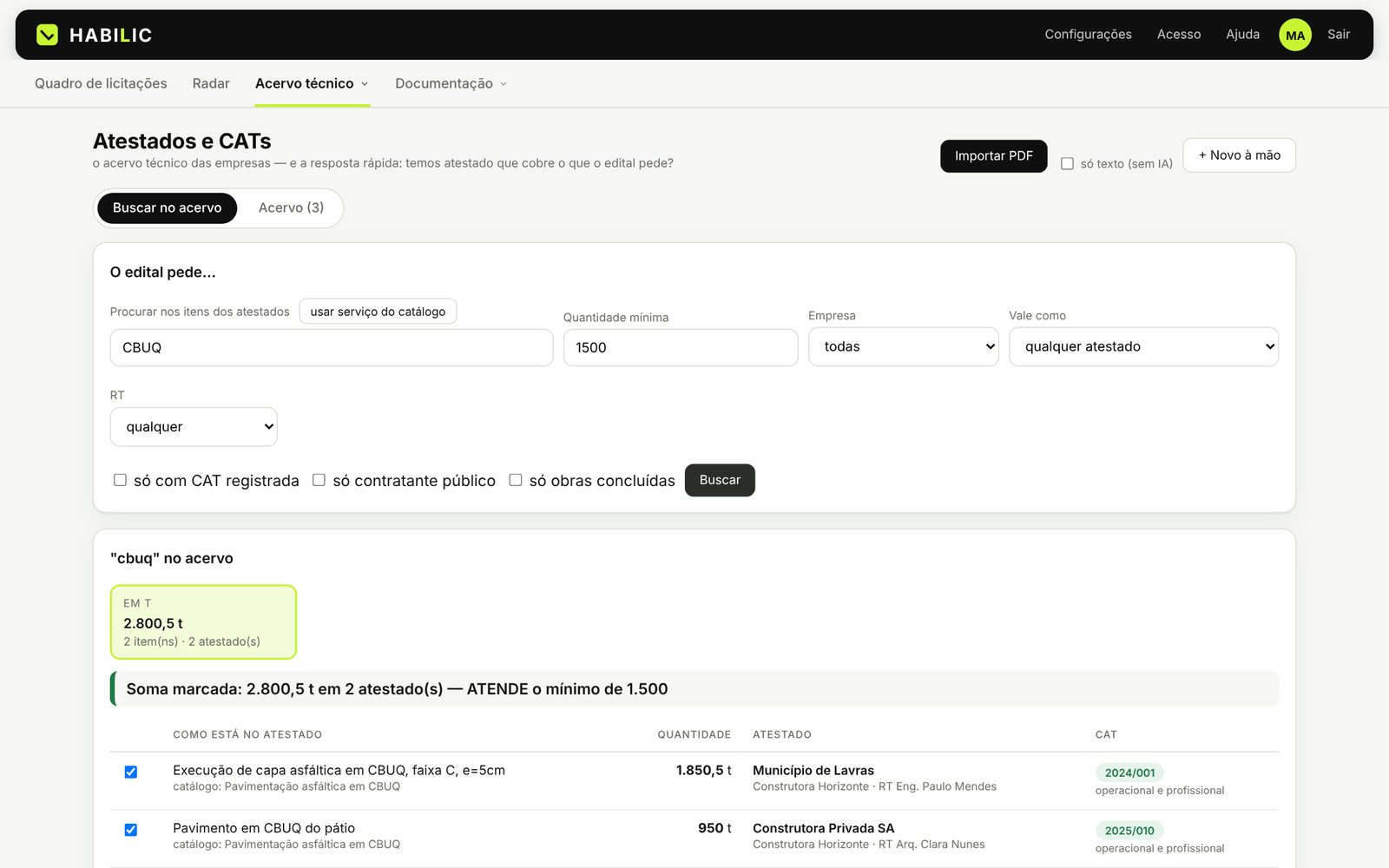Open the Vale como dropdown
1389x868 pixels.
[1143, 346]
